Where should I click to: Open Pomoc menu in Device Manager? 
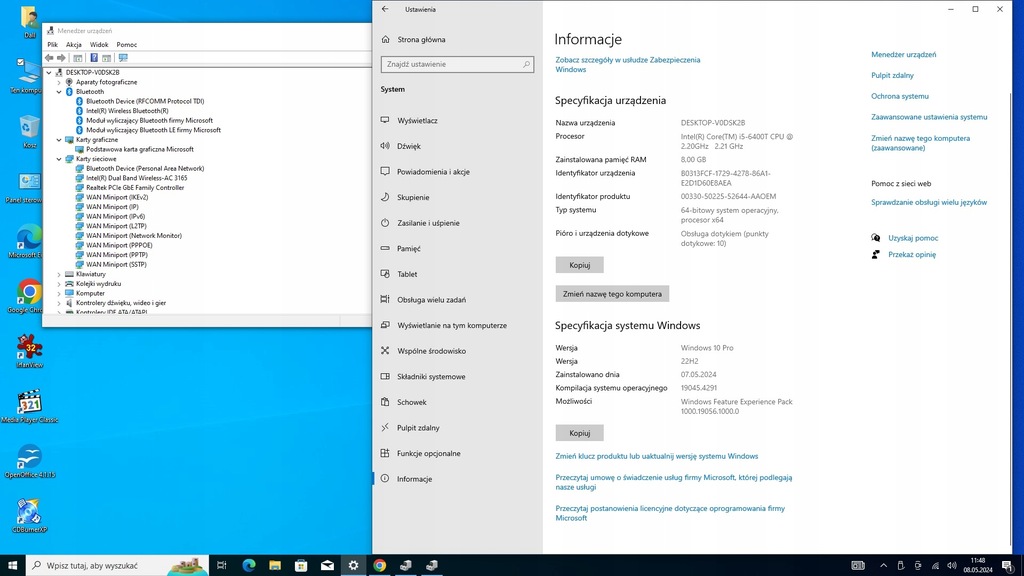127,44
